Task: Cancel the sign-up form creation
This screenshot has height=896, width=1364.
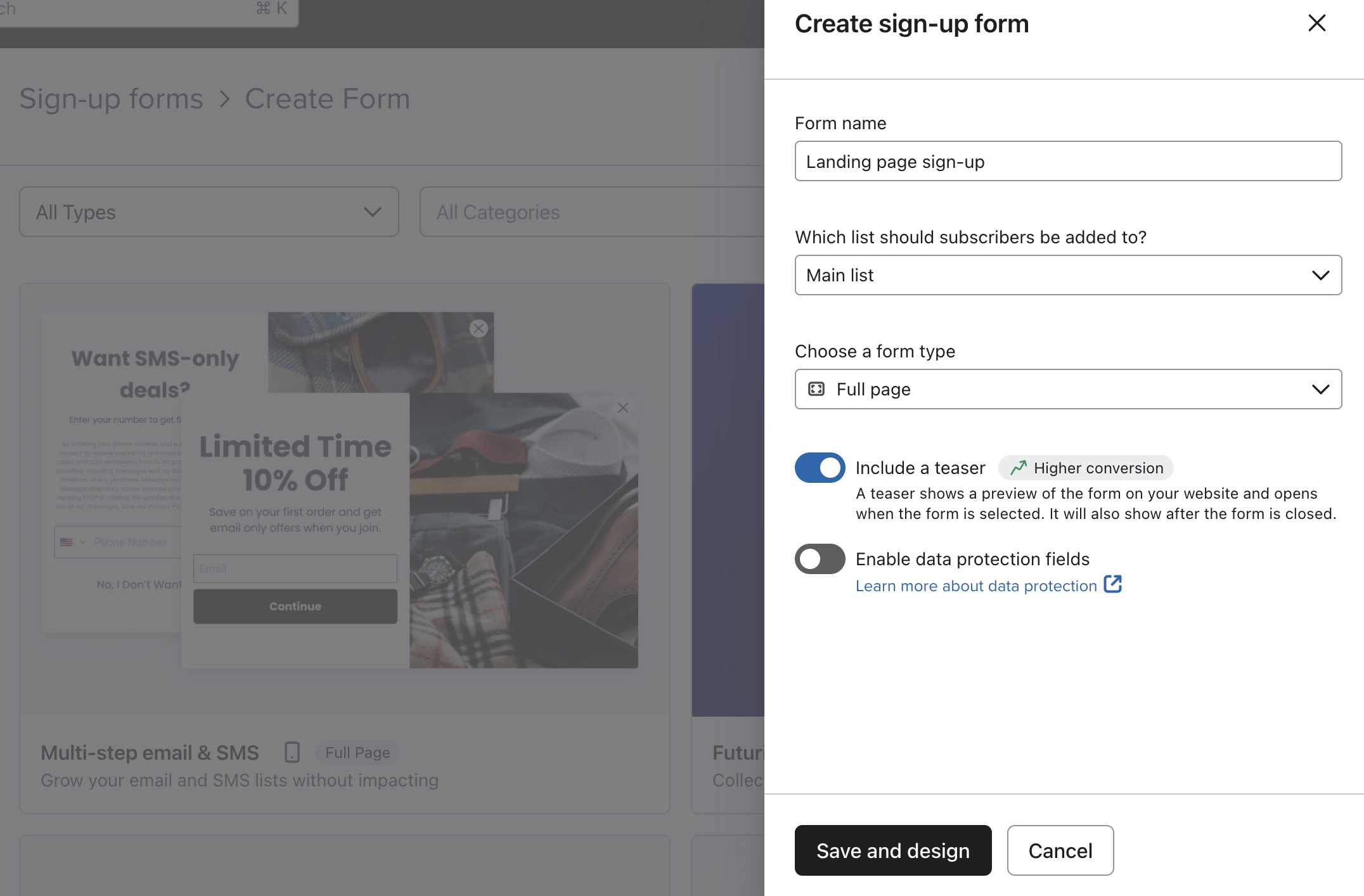Action: (1060, 850)
